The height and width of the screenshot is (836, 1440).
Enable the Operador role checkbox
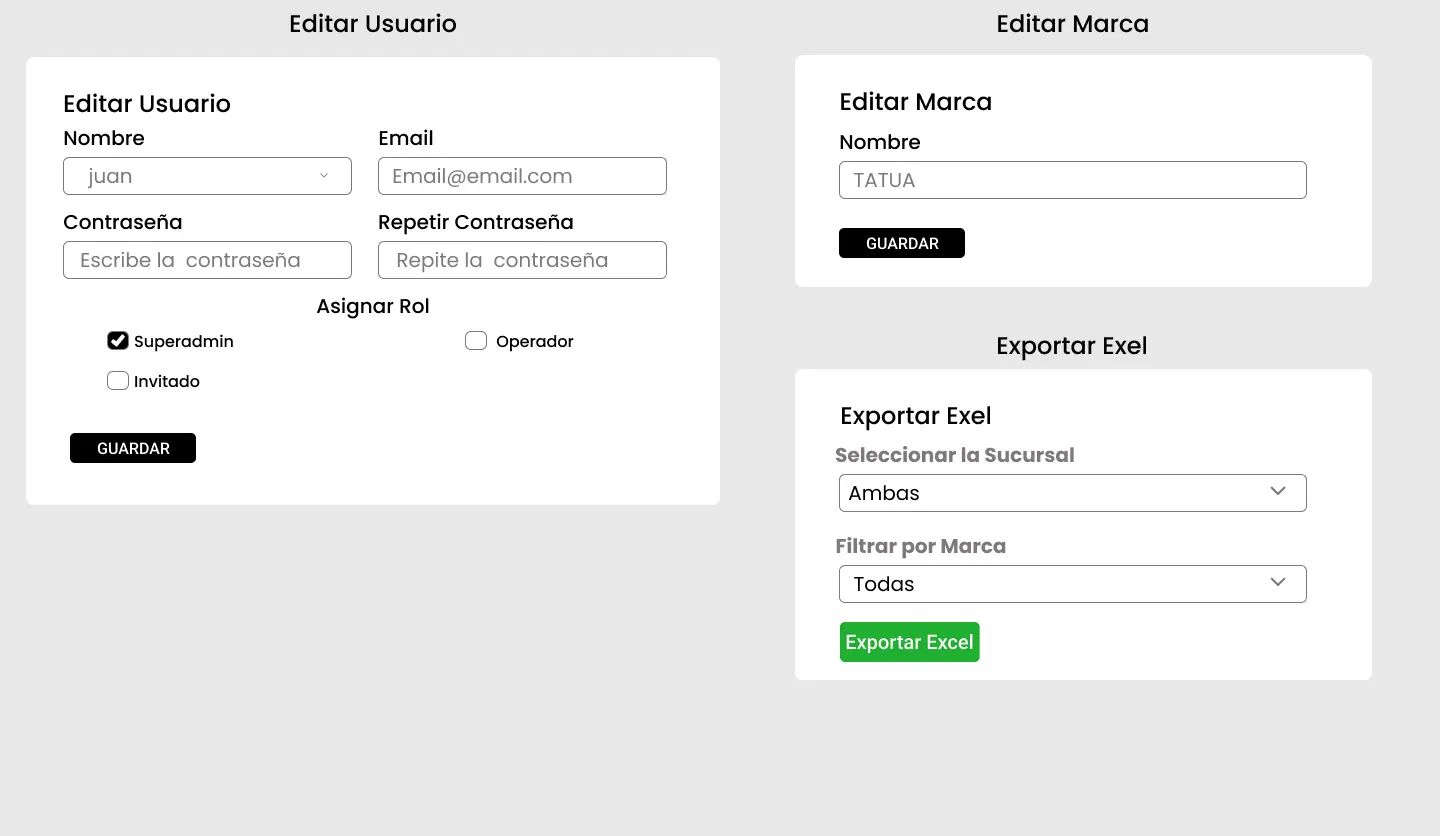476,341
